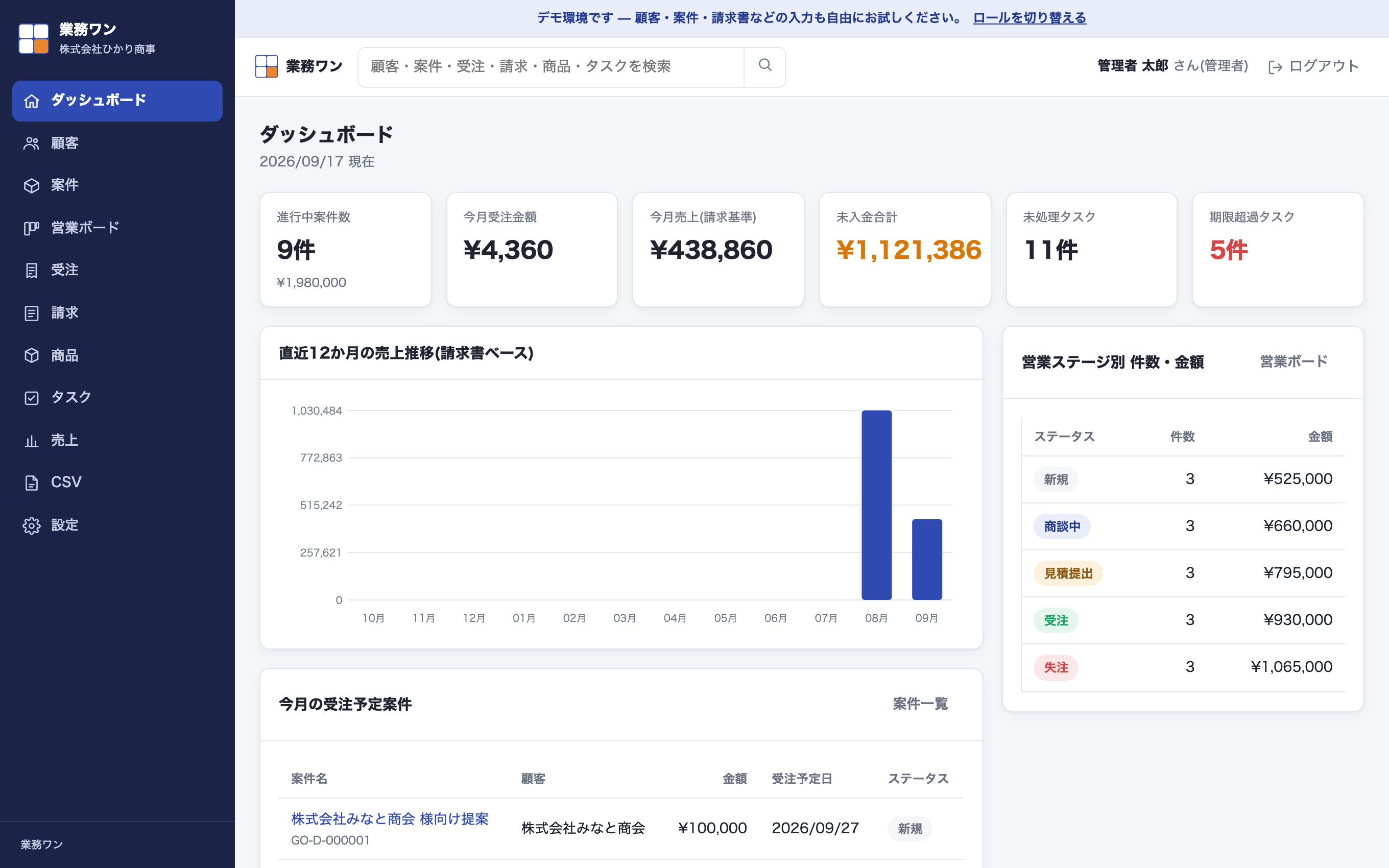Viewport: 1389px width, 868px height.
Task: Click the ダッシュボード home icon in the sidebar
Action: pos(32,101)
